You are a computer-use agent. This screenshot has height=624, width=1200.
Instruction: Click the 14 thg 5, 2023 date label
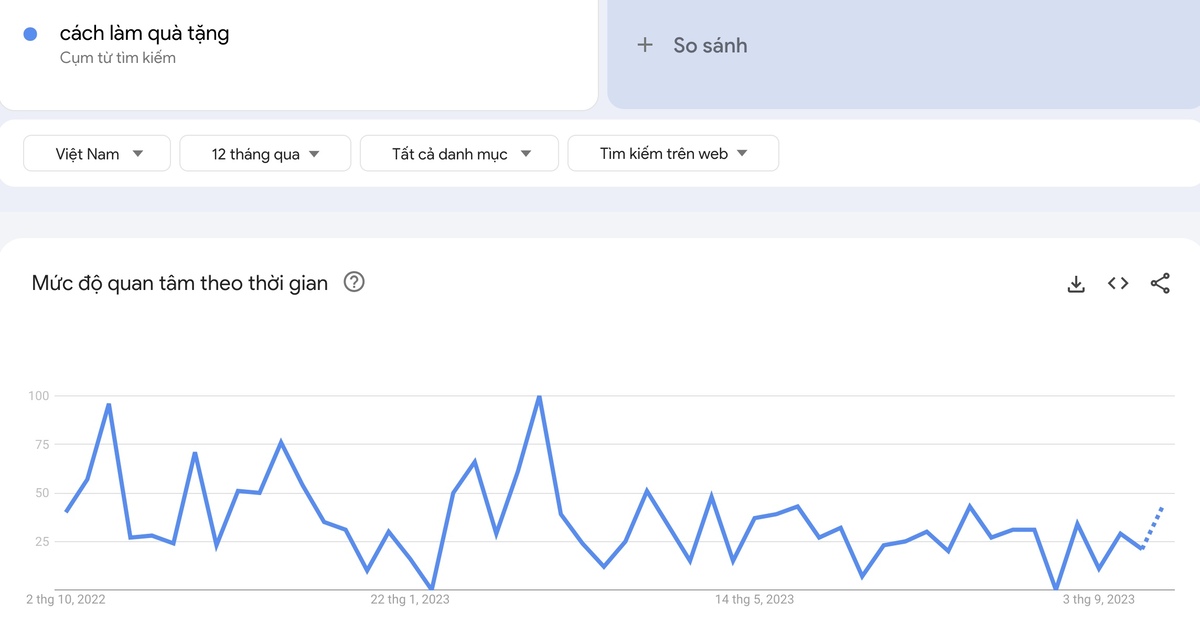pos(754,600)
